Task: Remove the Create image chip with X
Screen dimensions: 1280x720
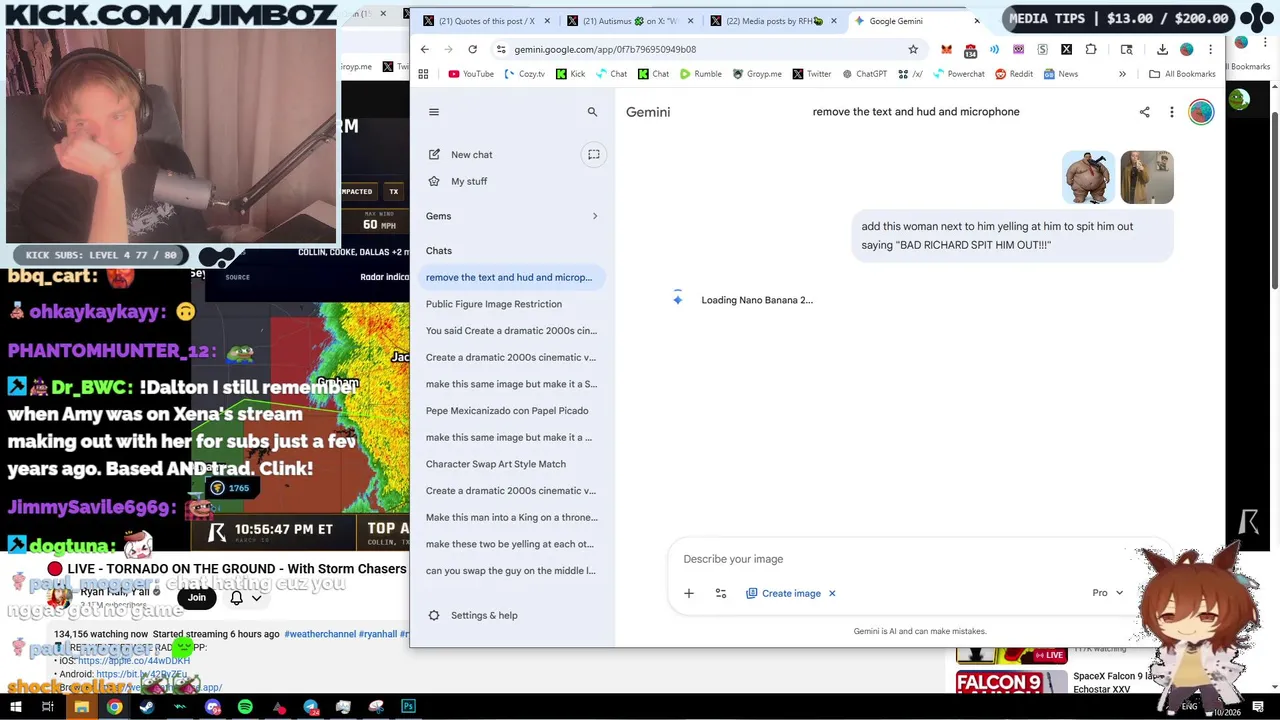Action: pyautogui.click(x=832, y=593)
